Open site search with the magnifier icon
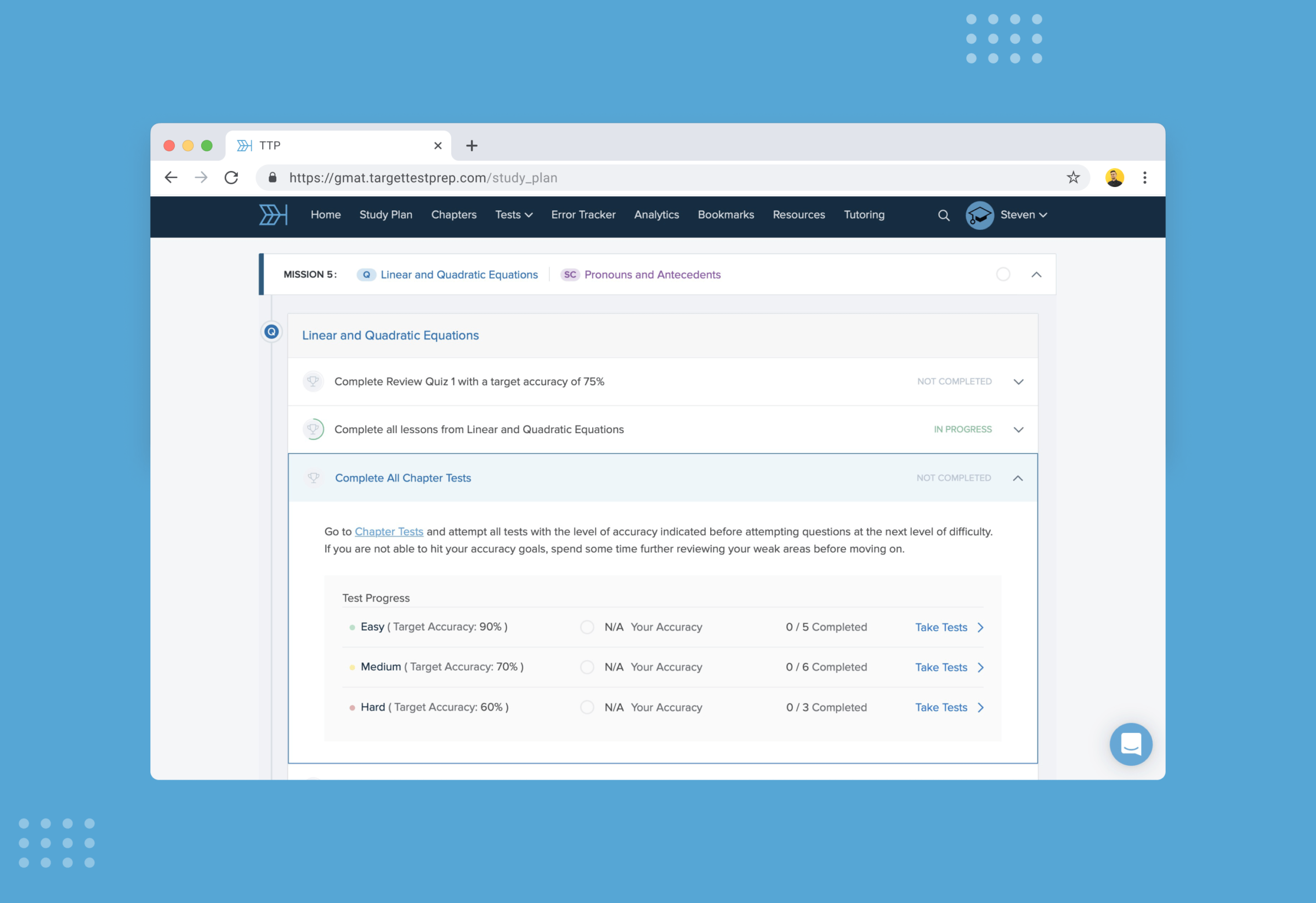 [943, 215]
